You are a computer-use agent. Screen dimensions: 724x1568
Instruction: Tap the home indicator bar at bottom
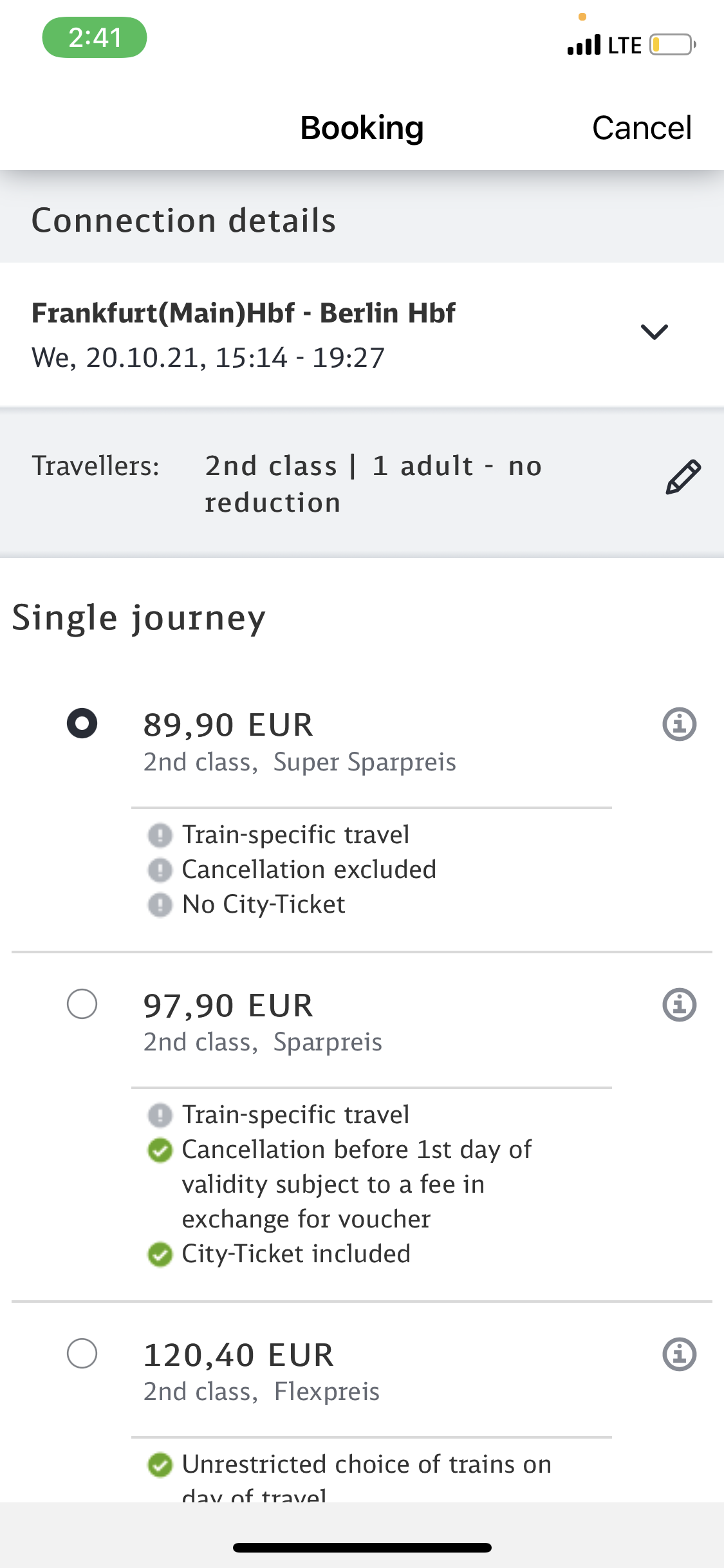[x=362, y=1547]
